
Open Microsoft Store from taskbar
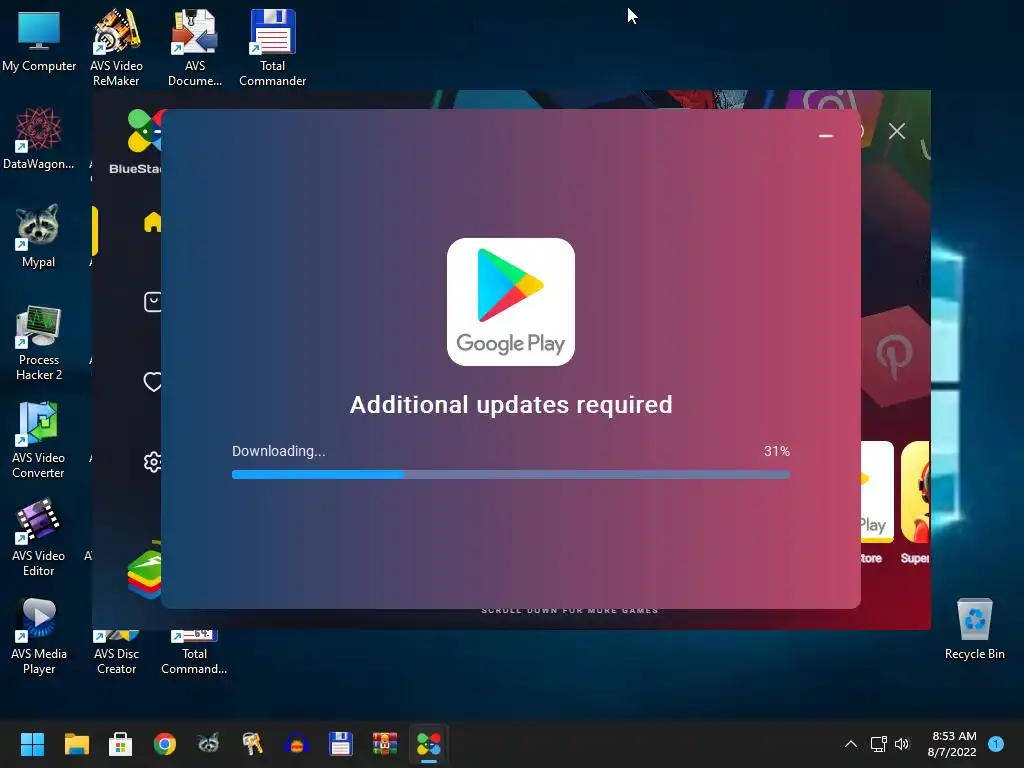120,744
